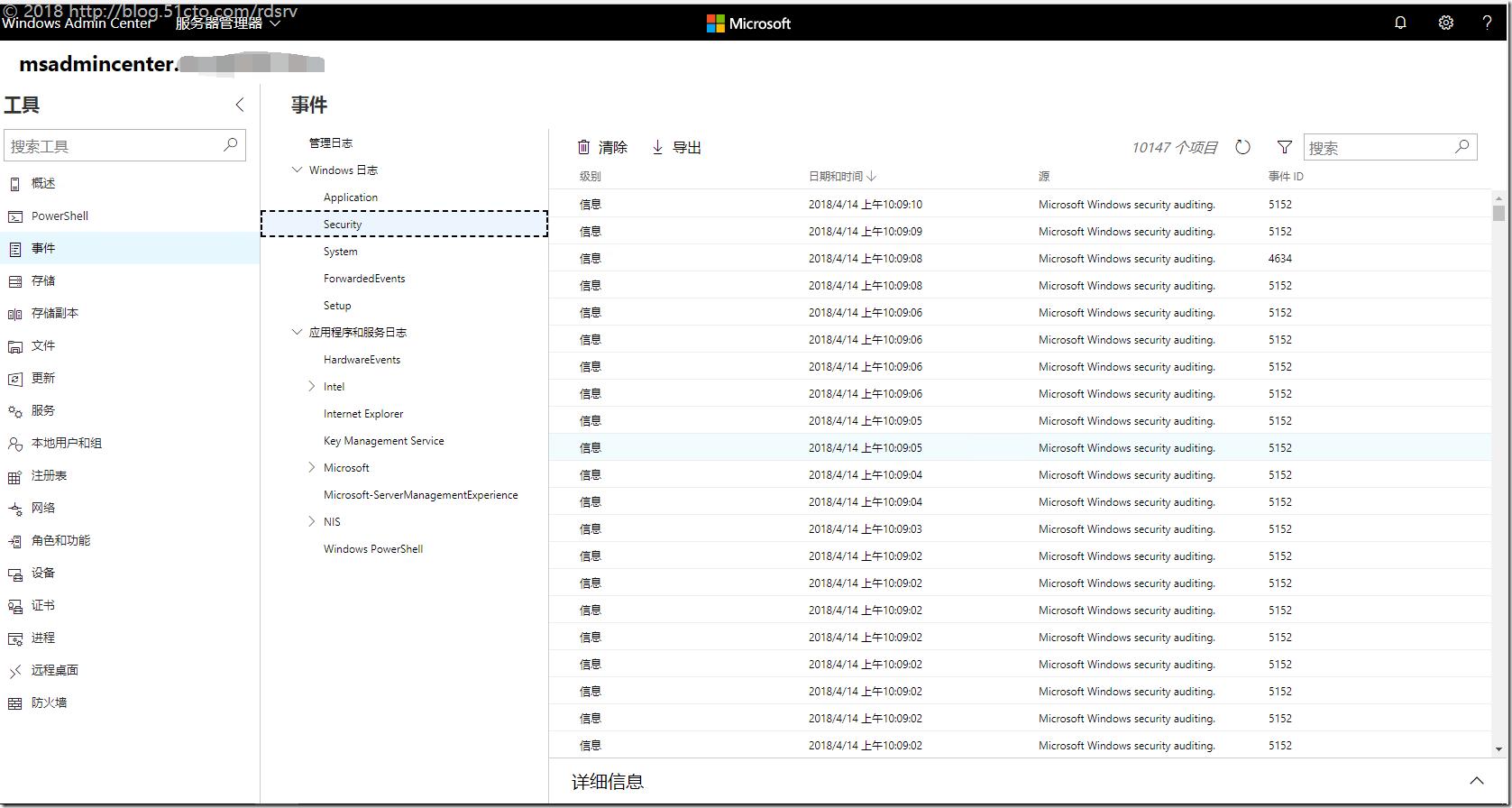Click the 防火墙 firewall icon

click(14, 703)
